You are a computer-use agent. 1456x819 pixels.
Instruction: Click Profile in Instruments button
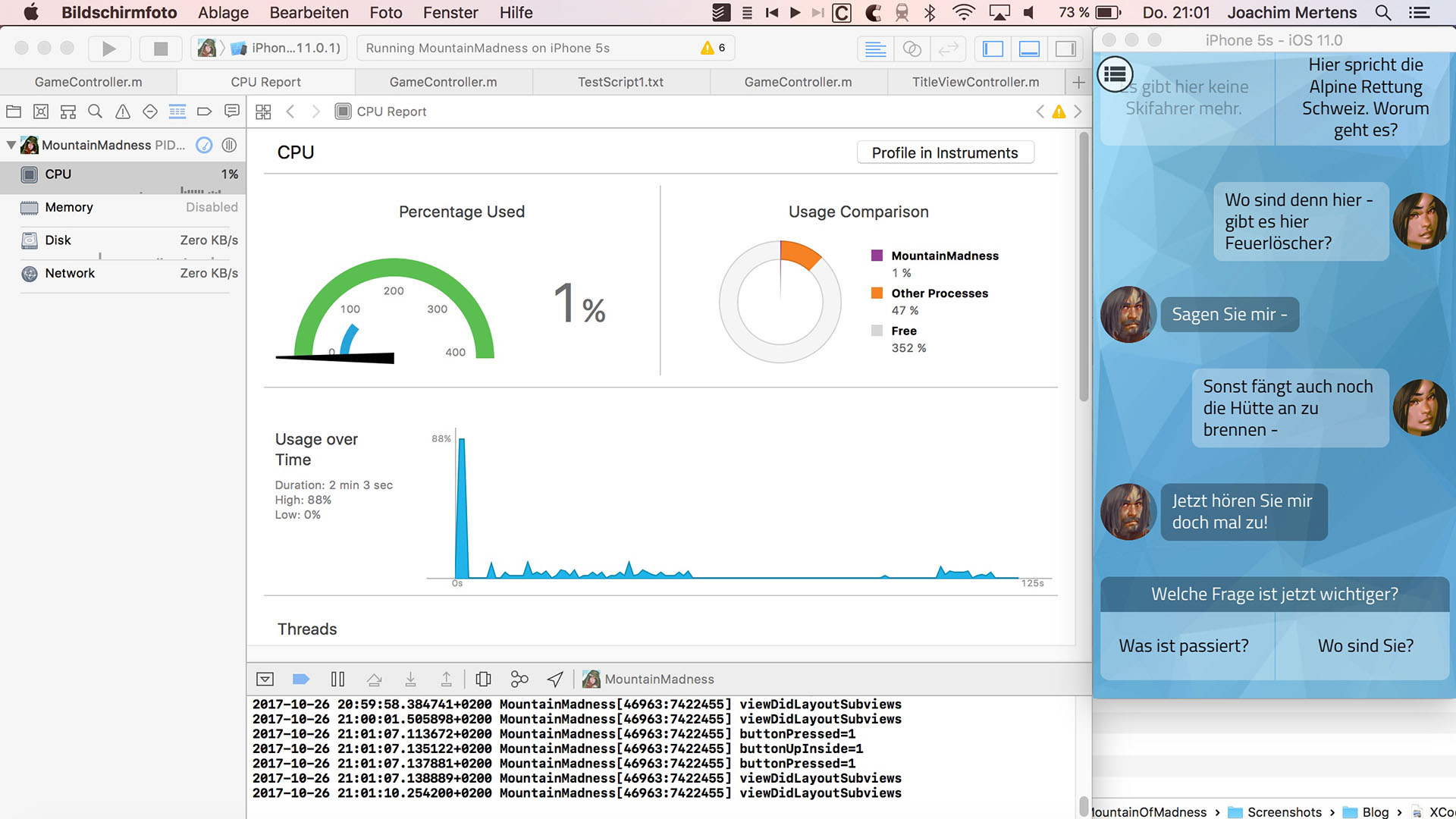tap(945, 152)
